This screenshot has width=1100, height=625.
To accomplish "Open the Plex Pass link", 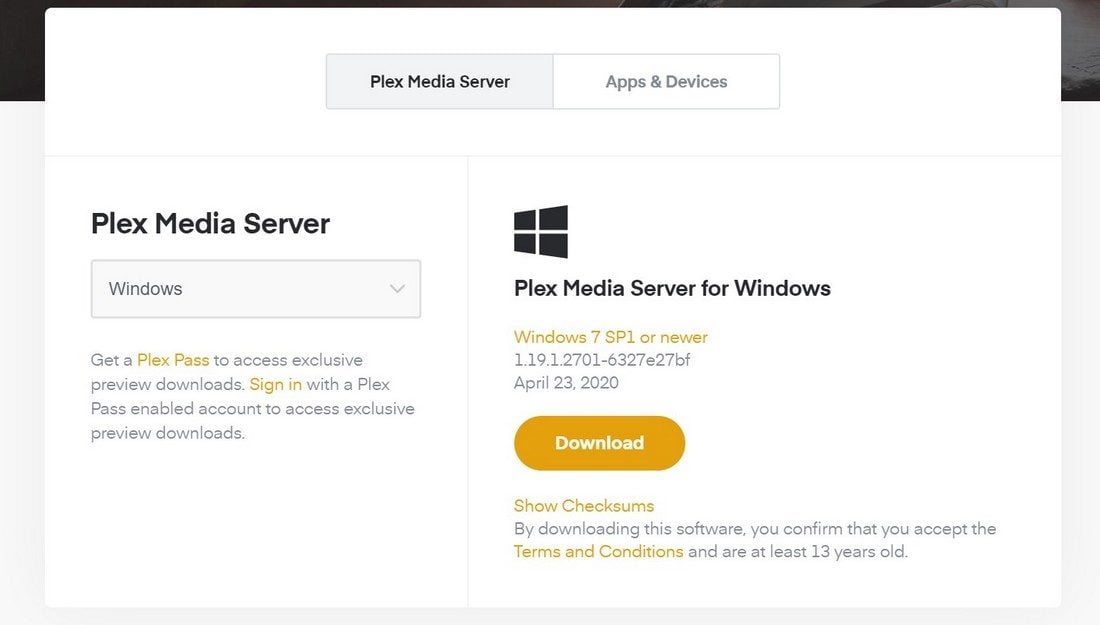I will point(173,360).
